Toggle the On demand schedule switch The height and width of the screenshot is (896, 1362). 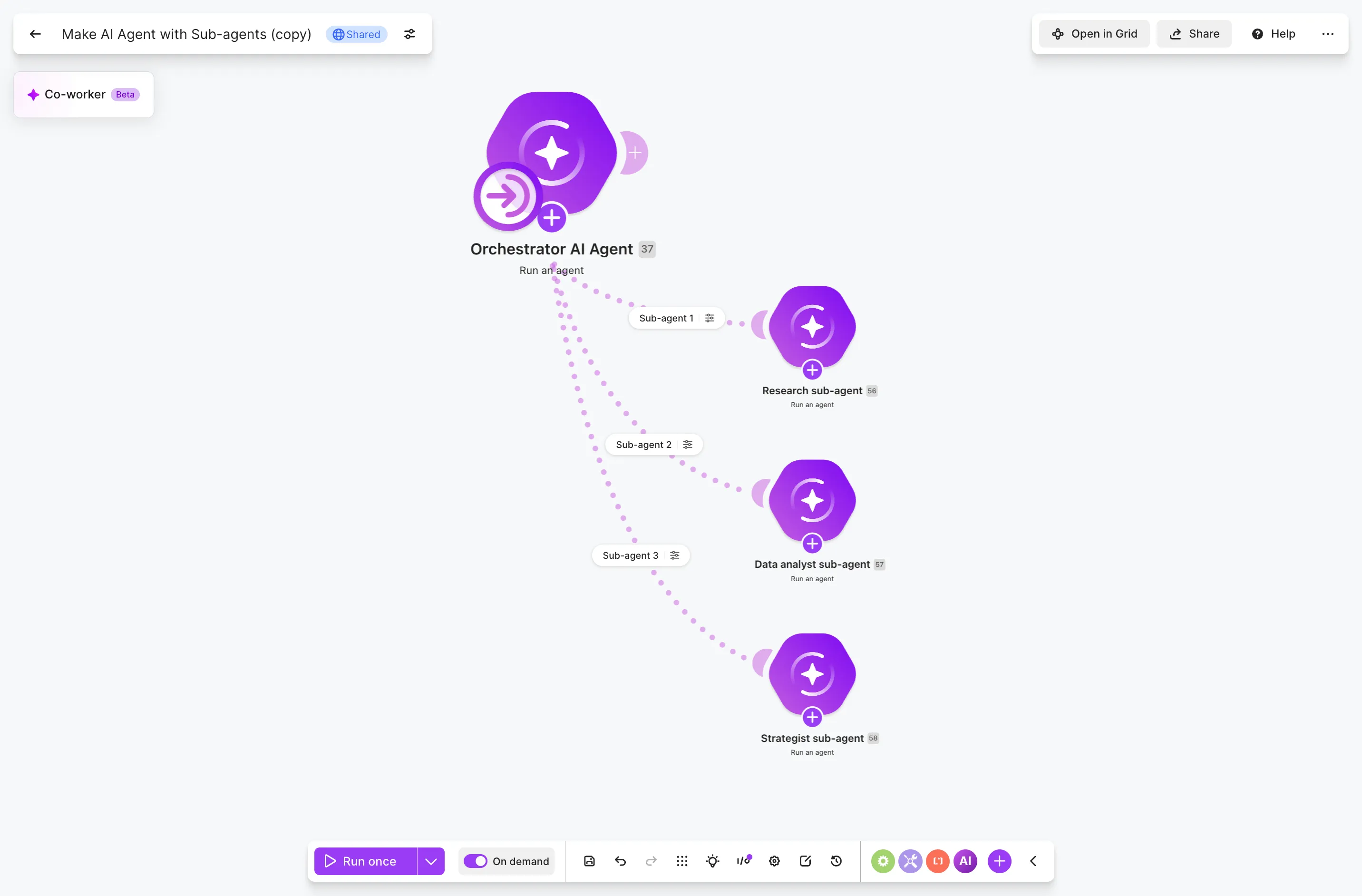pos(475,861)
